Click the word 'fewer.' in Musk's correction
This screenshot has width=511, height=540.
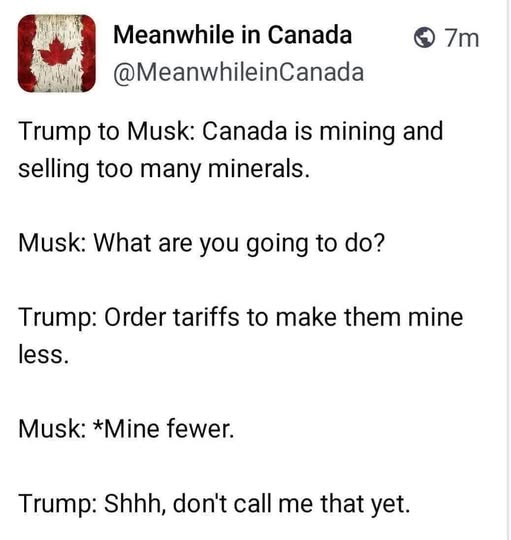pos(200,429)
